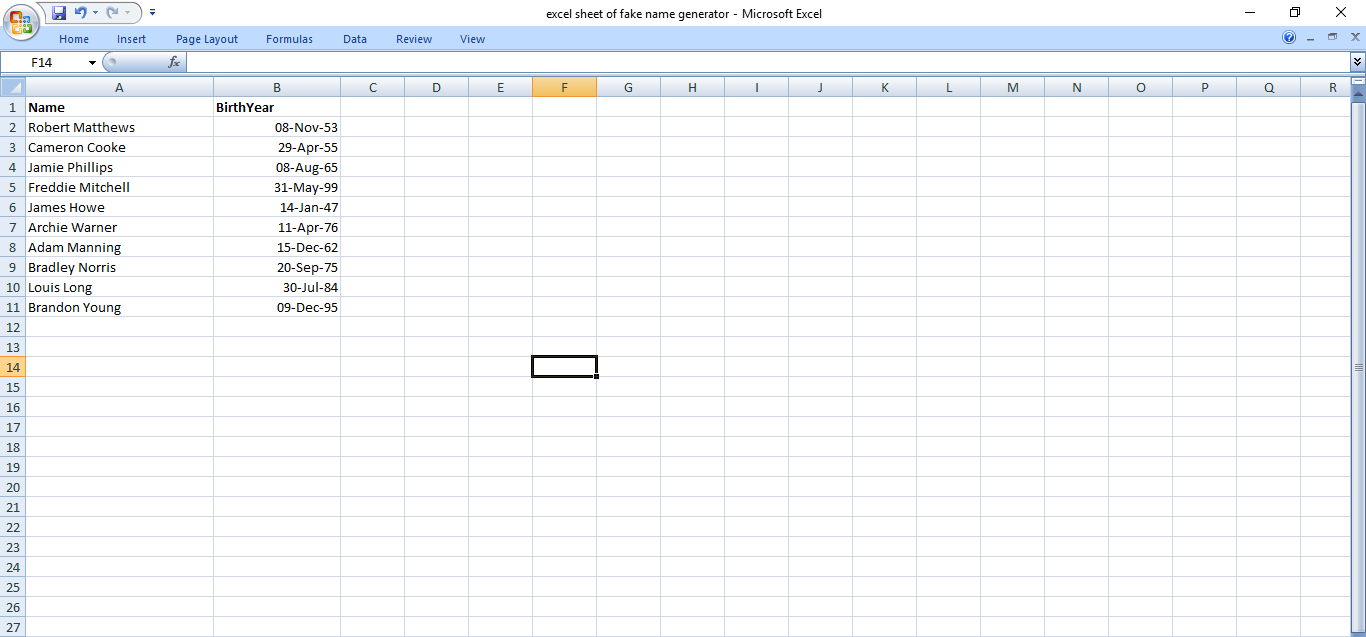Open the Name Box dropdown arrow
Image resolution: width=1366 pixels, height=637 pixels.
(x=93, y=62)
